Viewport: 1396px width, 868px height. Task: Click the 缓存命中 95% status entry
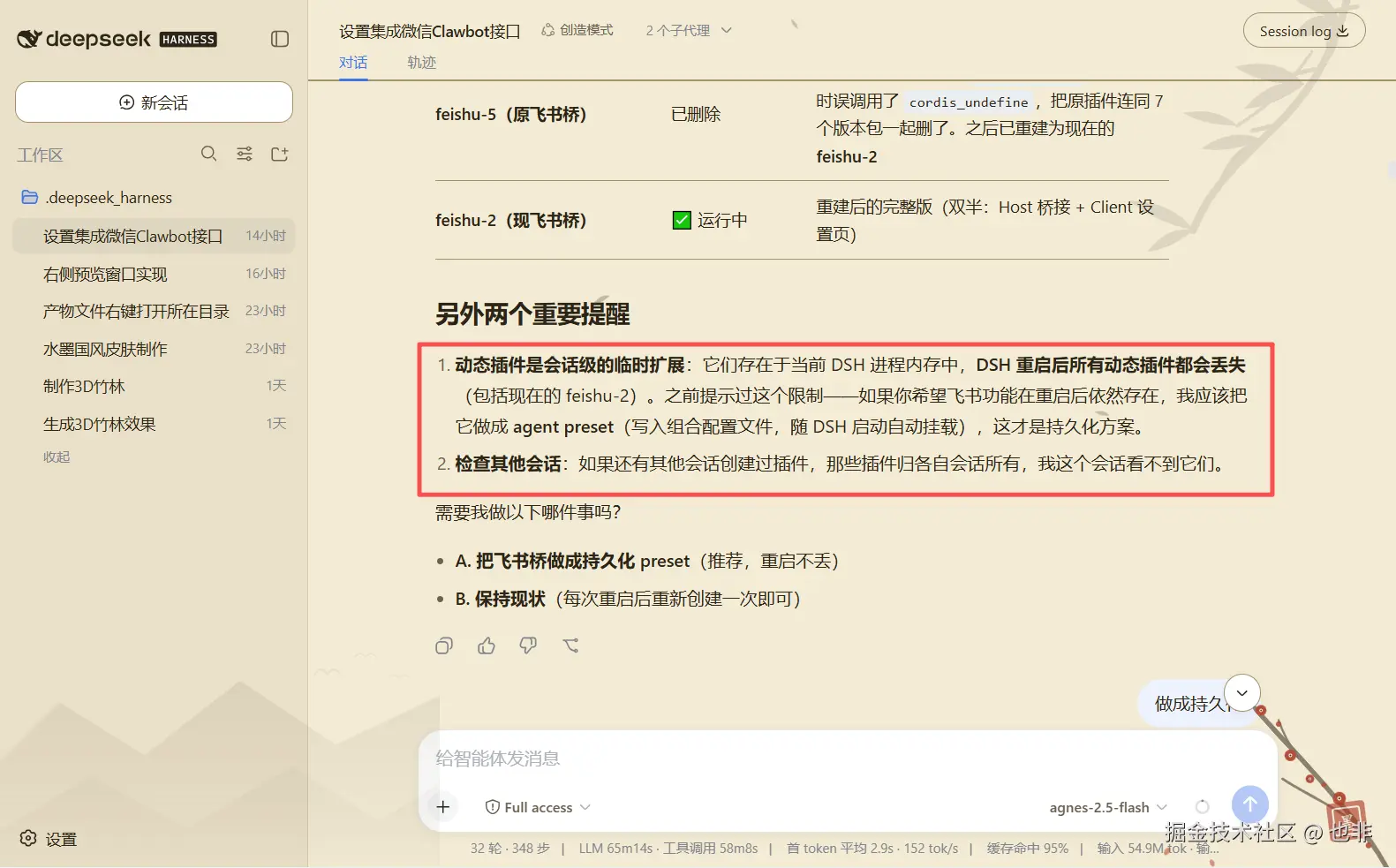coord(1028,849)
